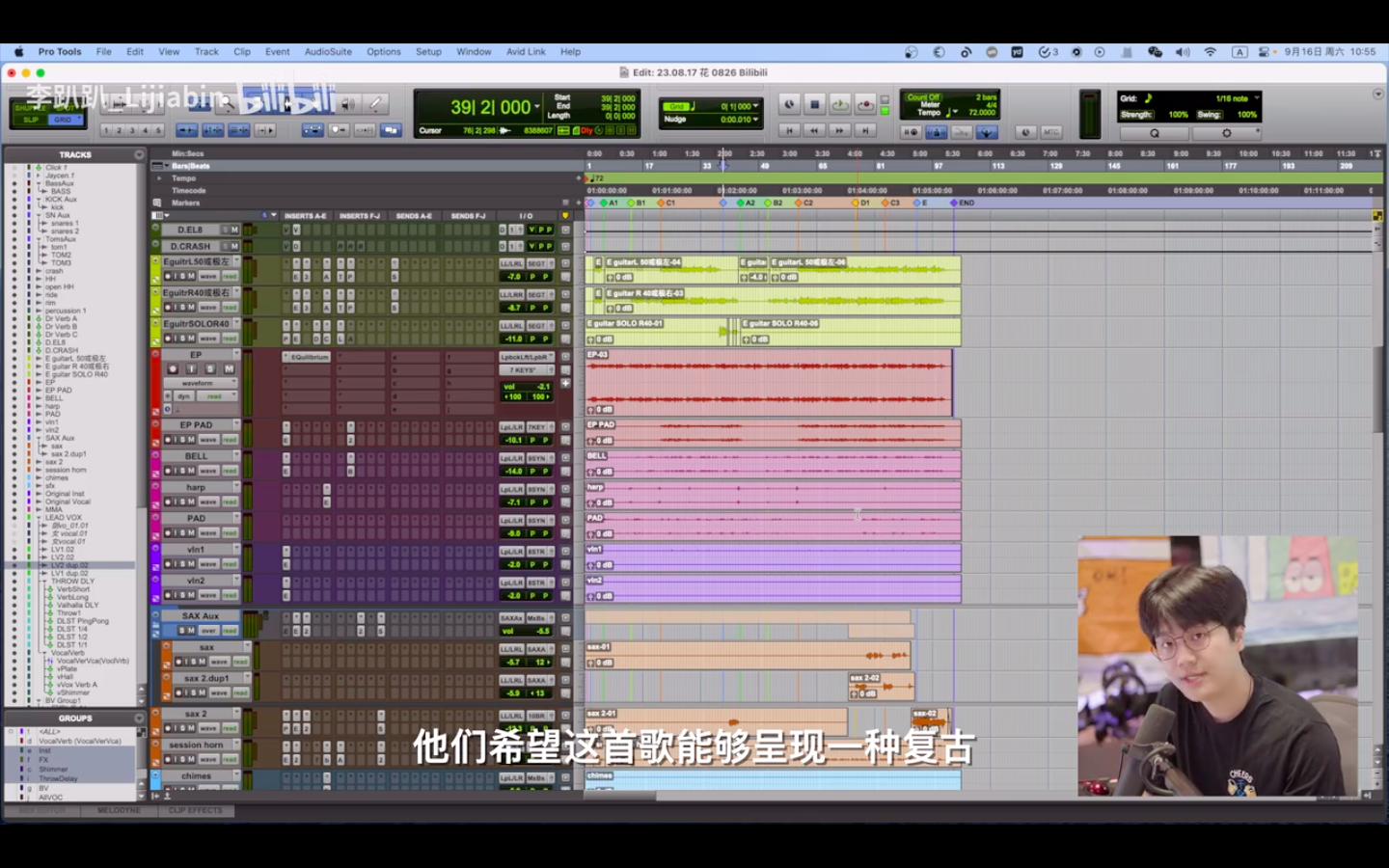
Task: Open the AudioSuite menu
Action: 328,52
